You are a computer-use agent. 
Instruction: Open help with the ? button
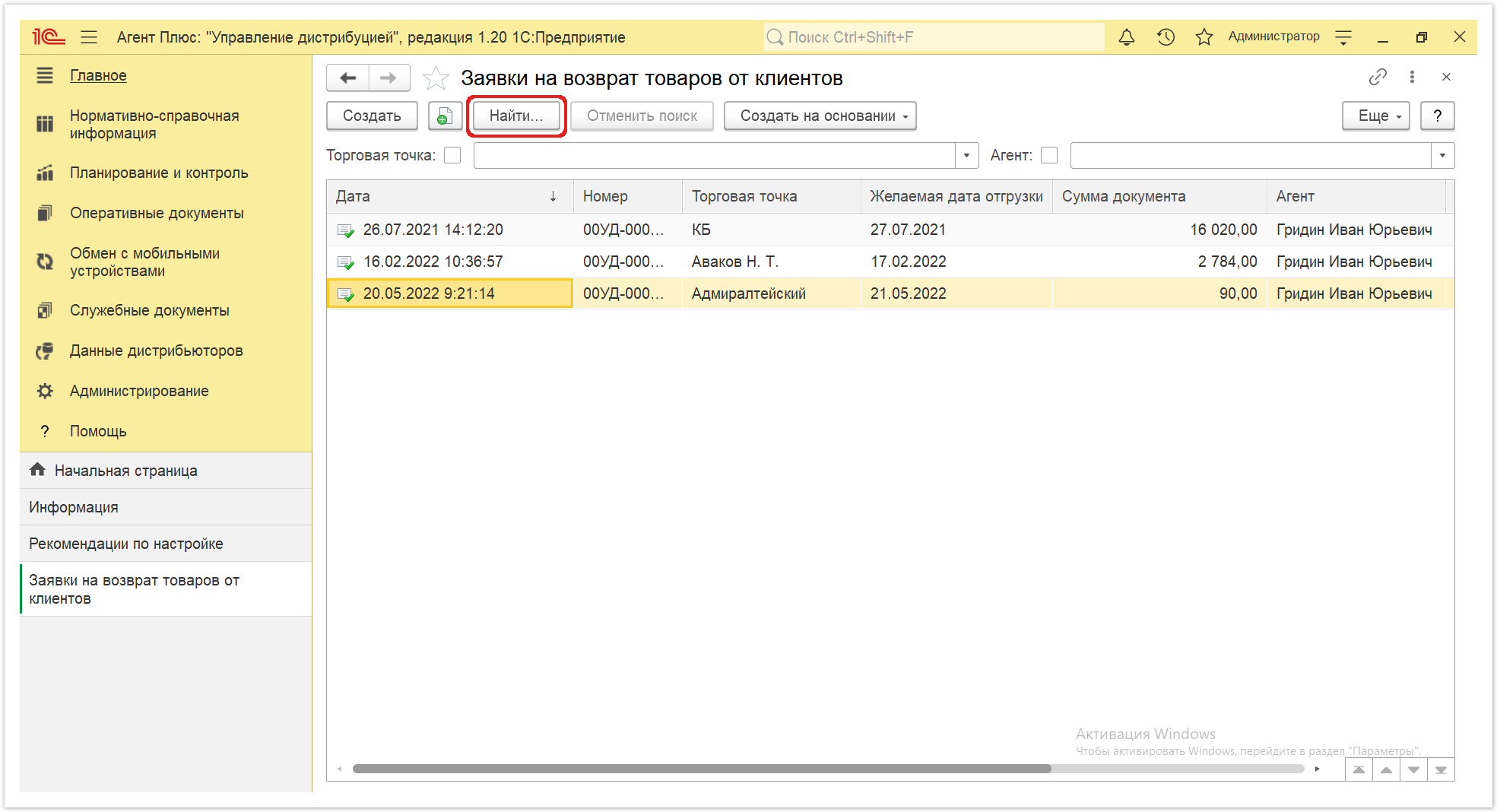point(1437,116)
